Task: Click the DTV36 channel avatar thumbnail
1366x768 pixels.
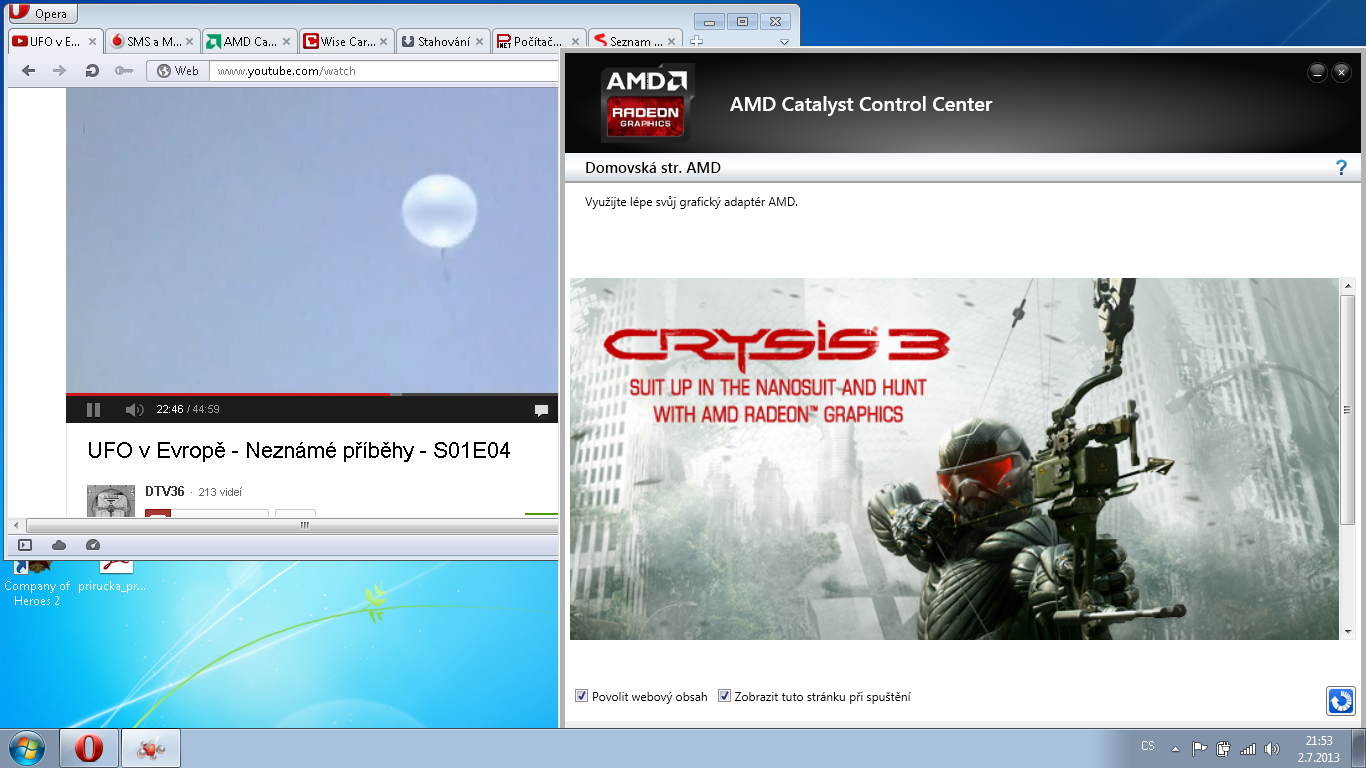Action: (x=111, y=501)
